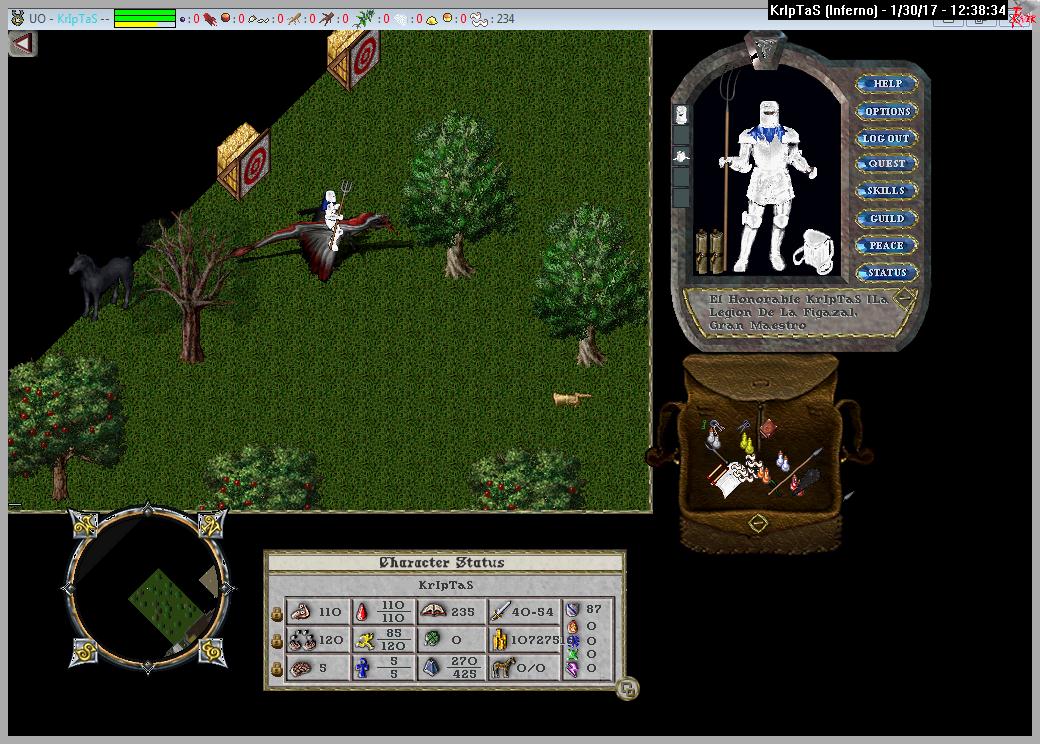Click the black horse in the game view
The width and height of the screenshot is (1040, 744).
coord(102,283)
